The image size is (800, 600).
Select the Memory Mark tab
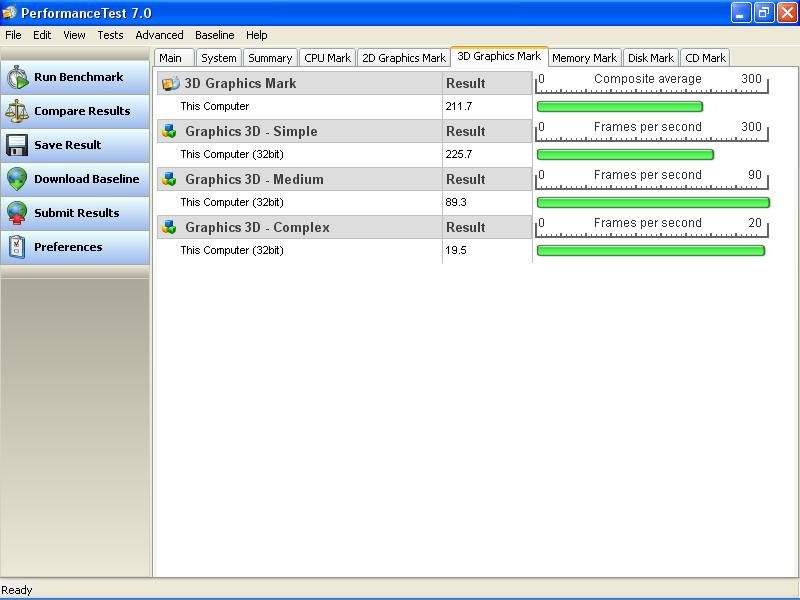coord(584,58)
